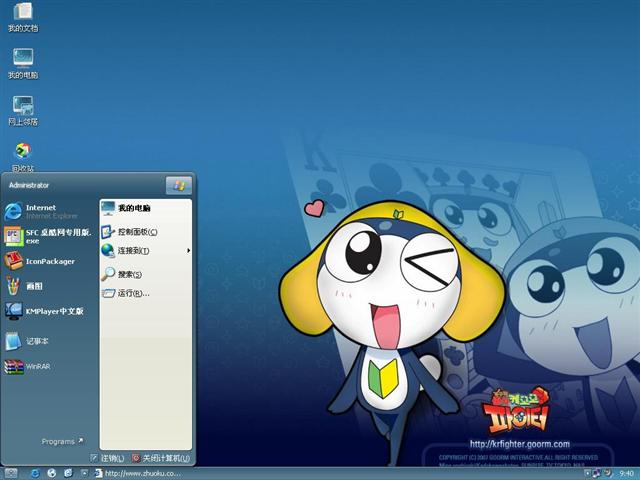This screenshot has width=640, height=480.
Task: Click the 9:40 clock in tray
Action: click(627, 474)
